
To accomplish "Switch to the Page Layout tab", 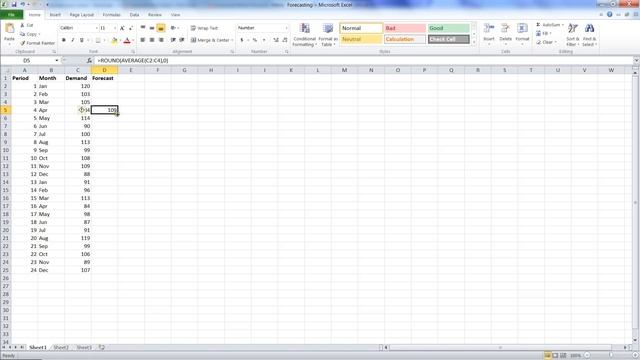I will (x=82, y=15).
